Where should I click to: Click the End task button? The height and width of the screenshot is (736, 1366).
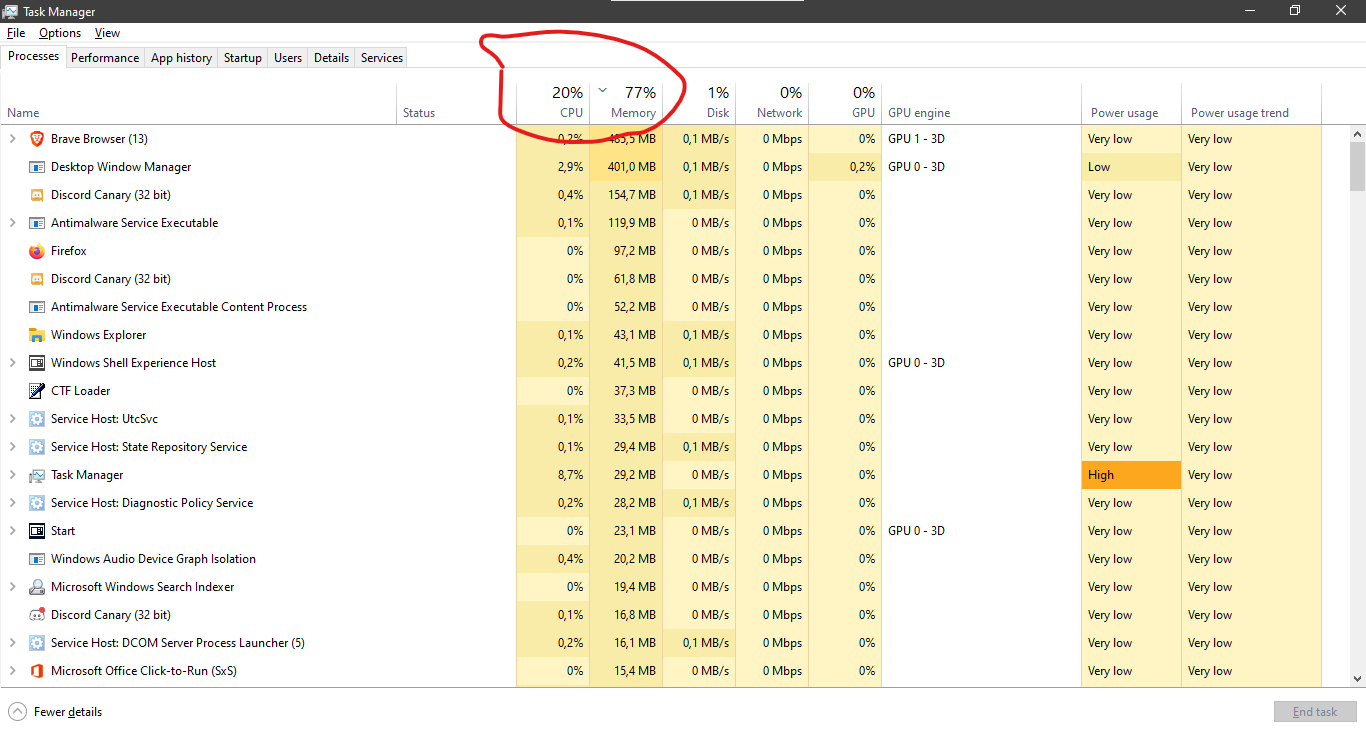coord(1315,712)
